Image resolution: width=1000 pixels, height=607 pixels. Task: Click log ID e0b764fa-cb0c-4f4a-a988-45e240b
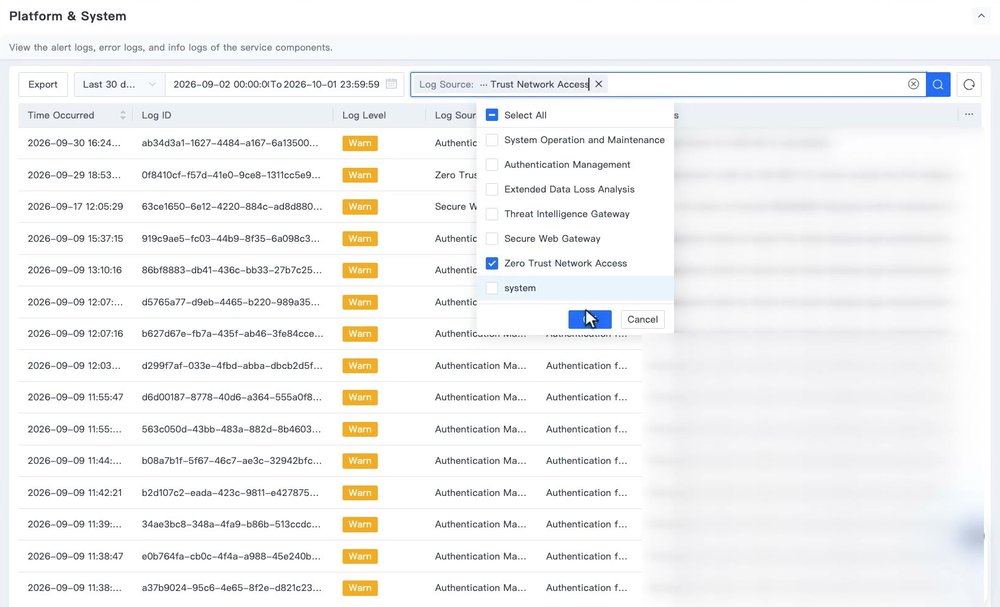click(231, 556)
